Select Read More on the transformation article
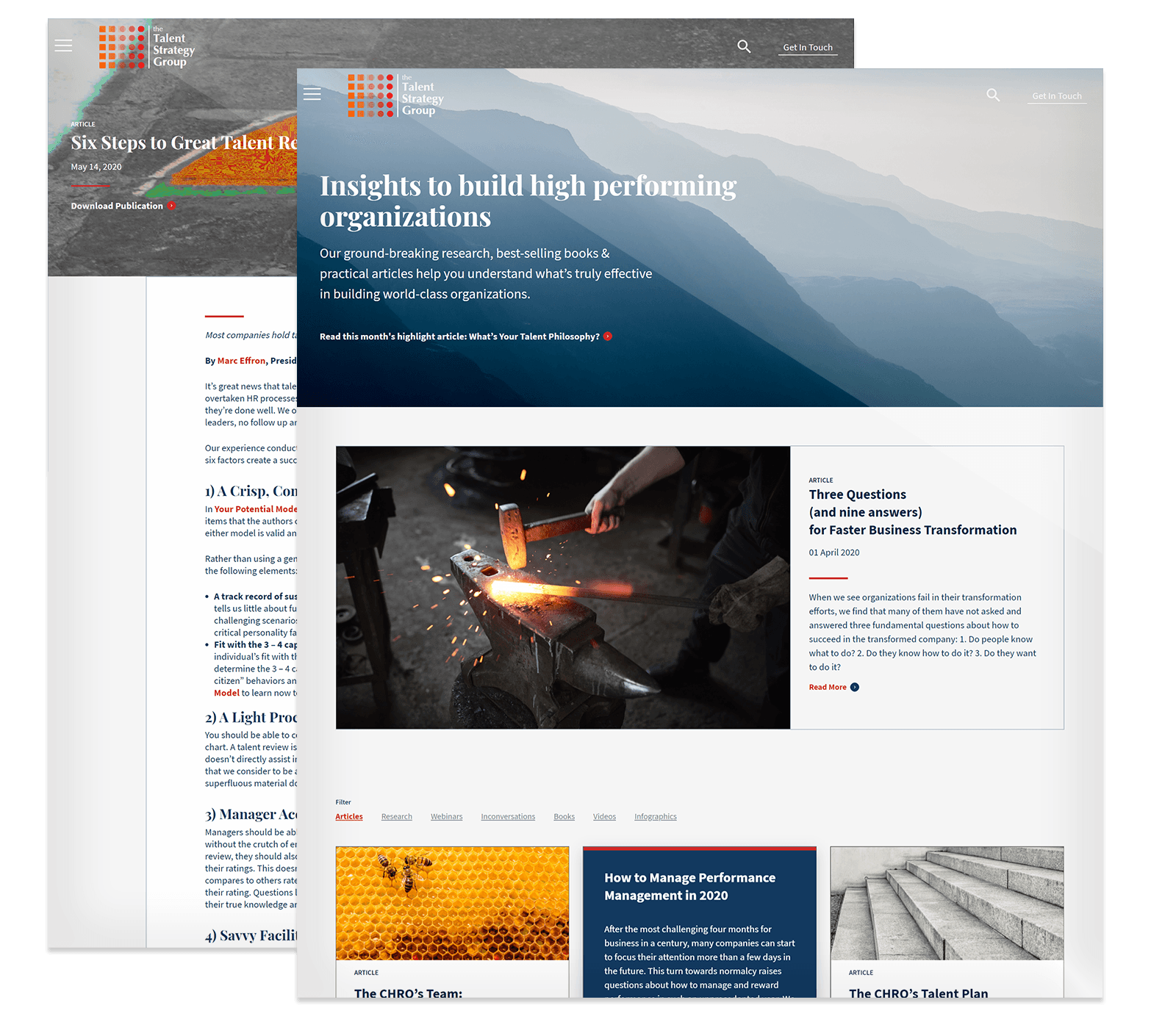The height and width of the screenshot is (1019, 1176). click(x=828, y=687)
